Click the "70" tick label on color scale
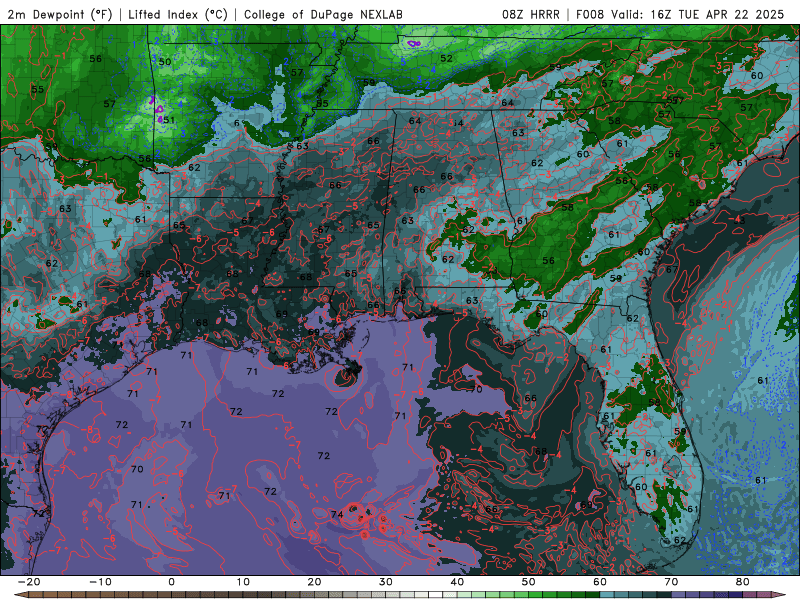The width and height of the screenshot is (800, 600). 671,582
